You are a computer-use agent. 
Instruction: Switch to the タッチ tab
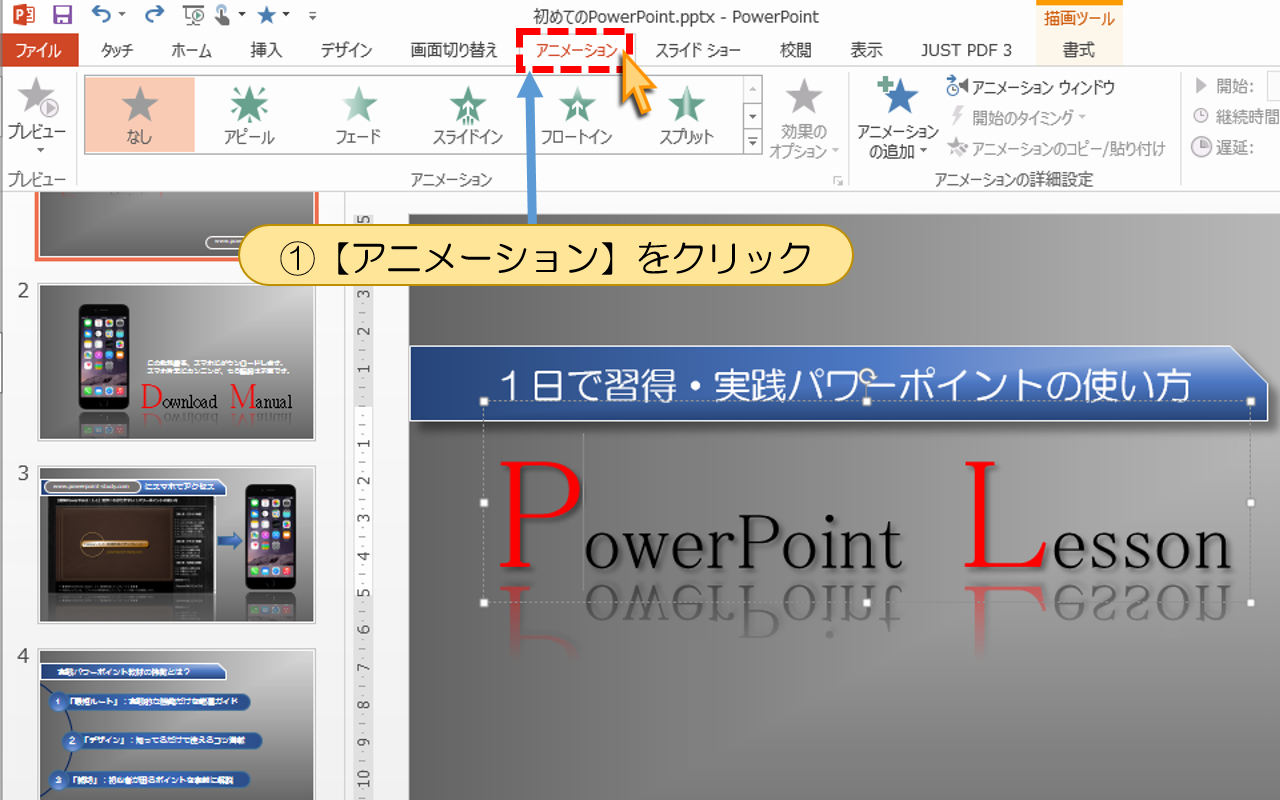click(x=117, y=50)
